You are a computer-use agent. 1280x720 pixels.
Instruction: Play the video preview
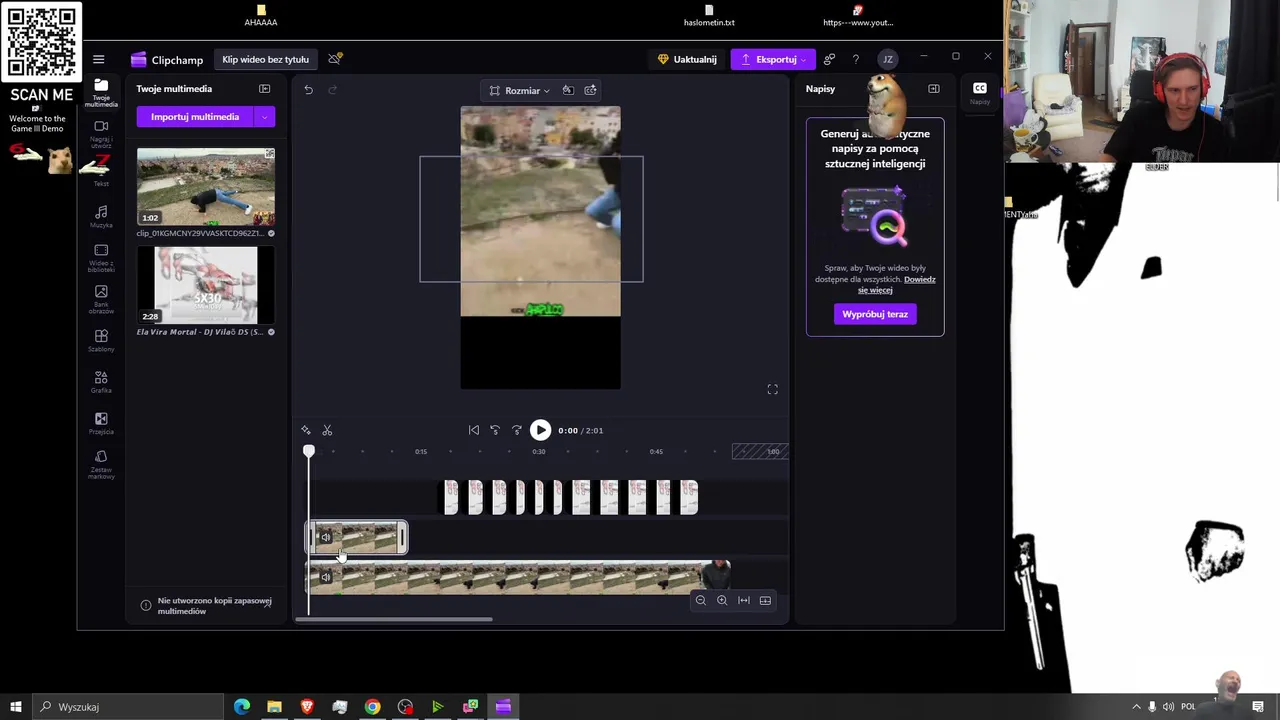pos(540,430)
